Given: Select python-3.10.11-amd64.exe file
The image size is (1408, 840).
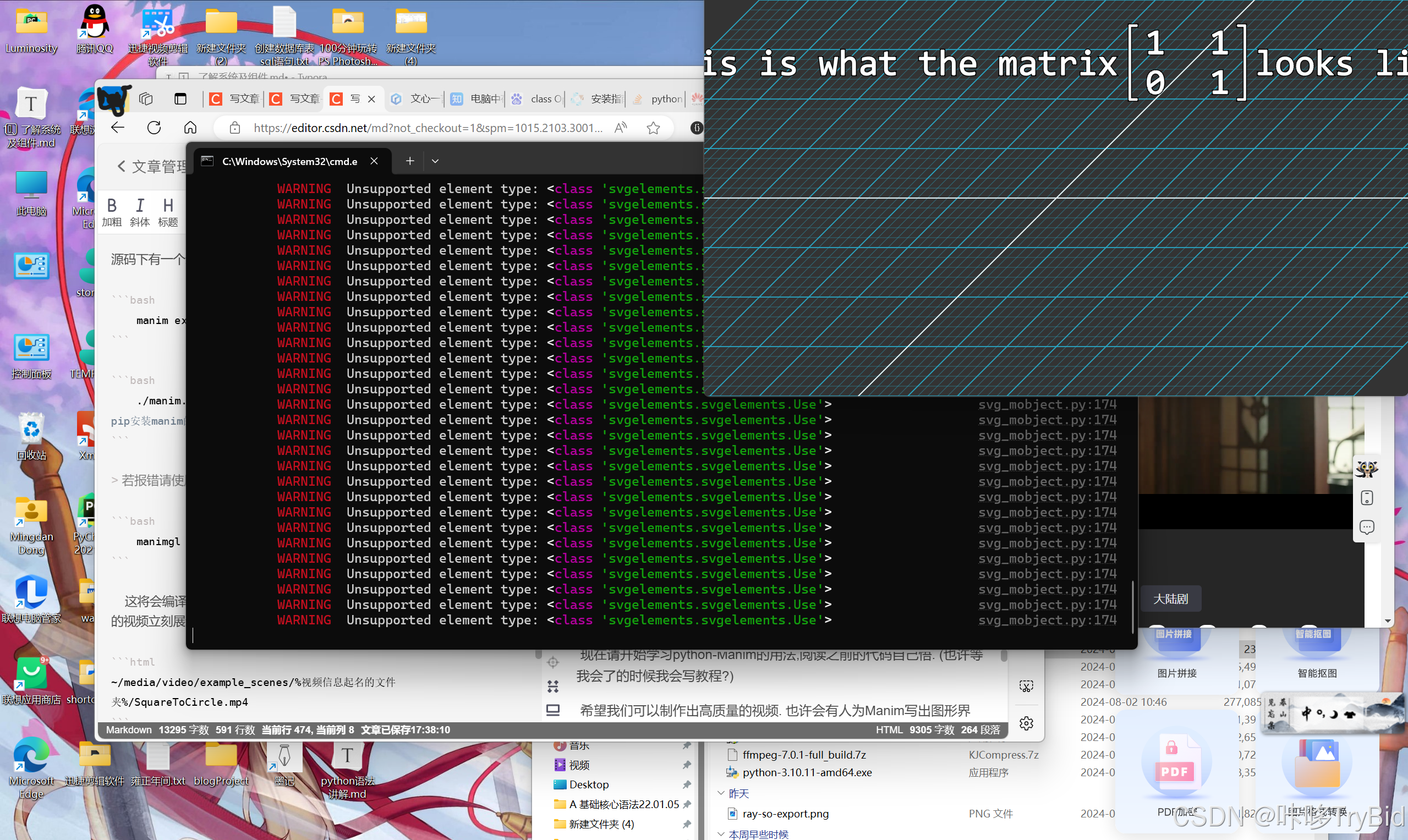Looking at the screenshot, I should click(x=807, y=772).
